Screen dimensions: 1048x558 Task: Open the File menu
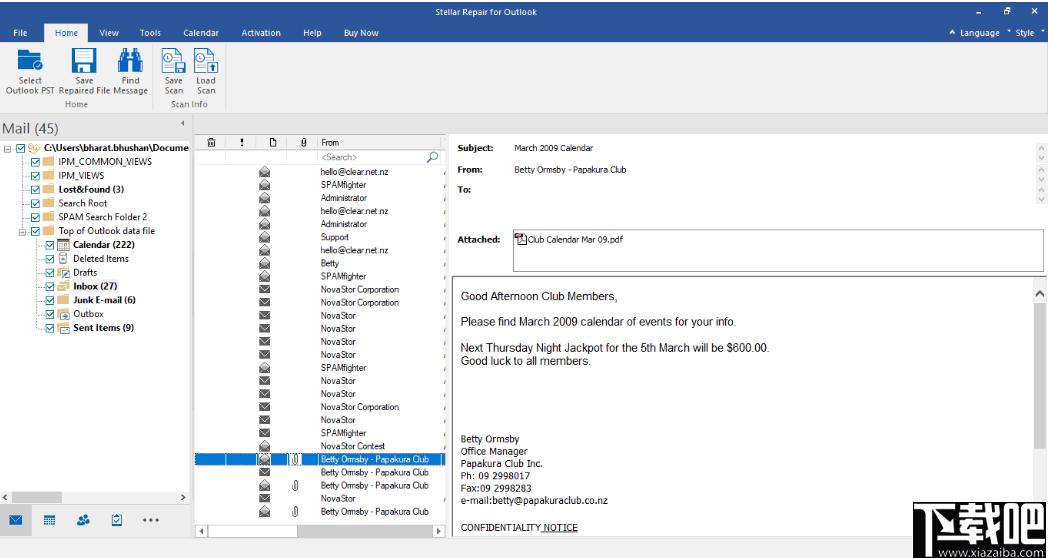point(20,33)
